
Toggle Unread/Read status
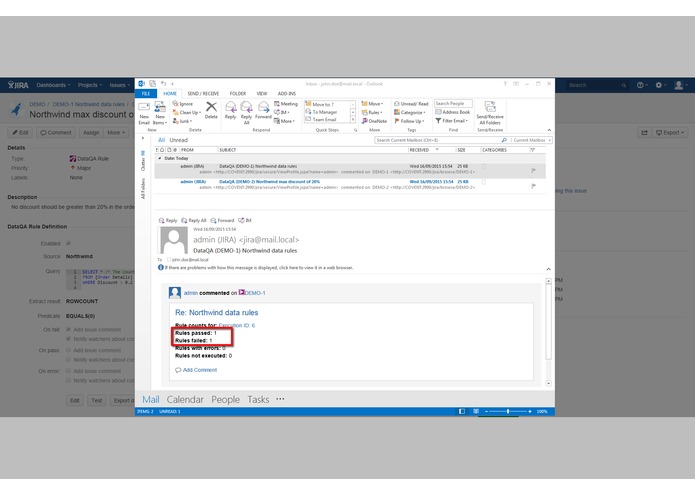pos(411,104)
